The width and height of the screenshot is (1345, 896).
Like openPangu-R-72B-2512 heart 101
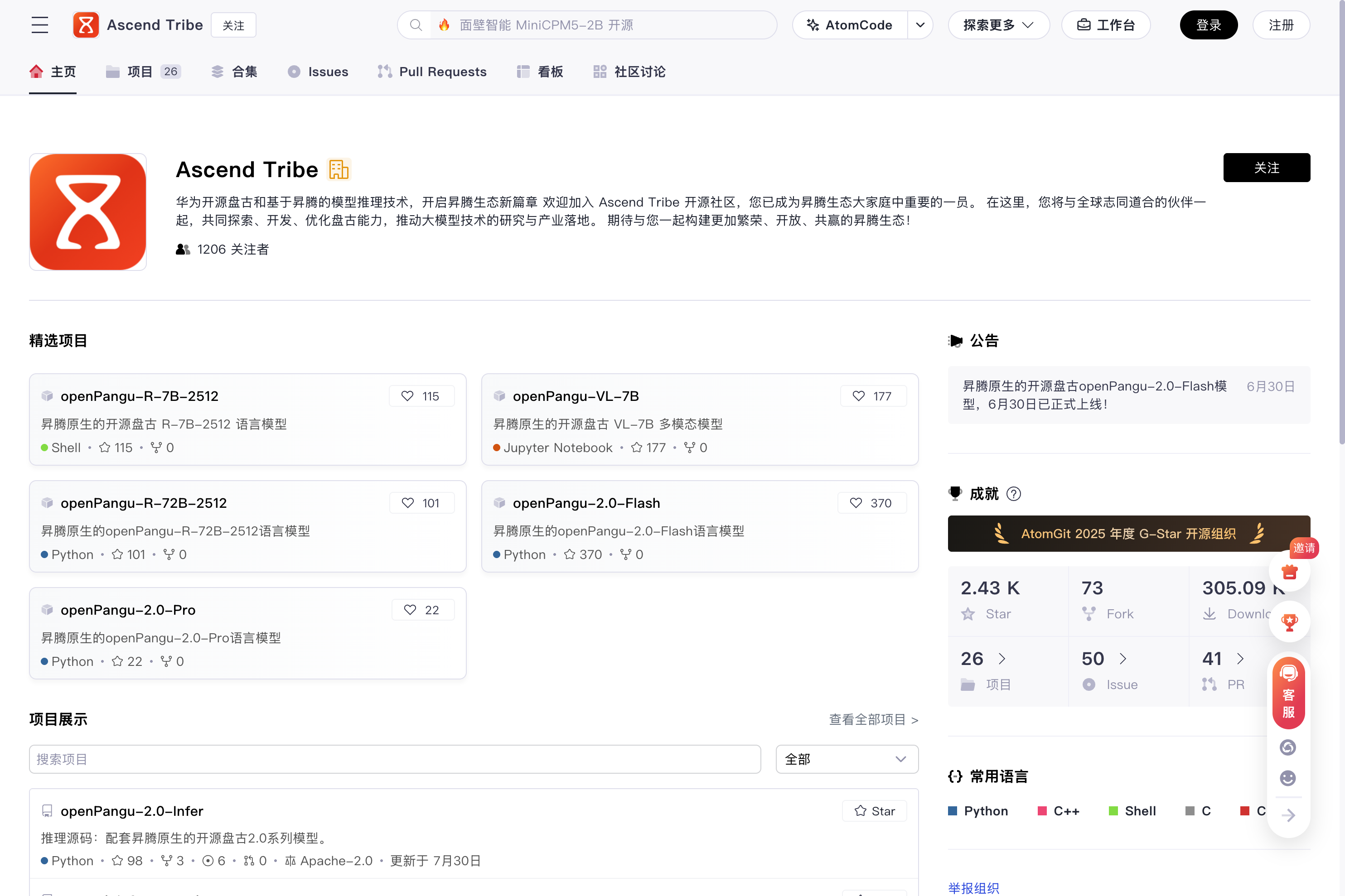(421, 503)
